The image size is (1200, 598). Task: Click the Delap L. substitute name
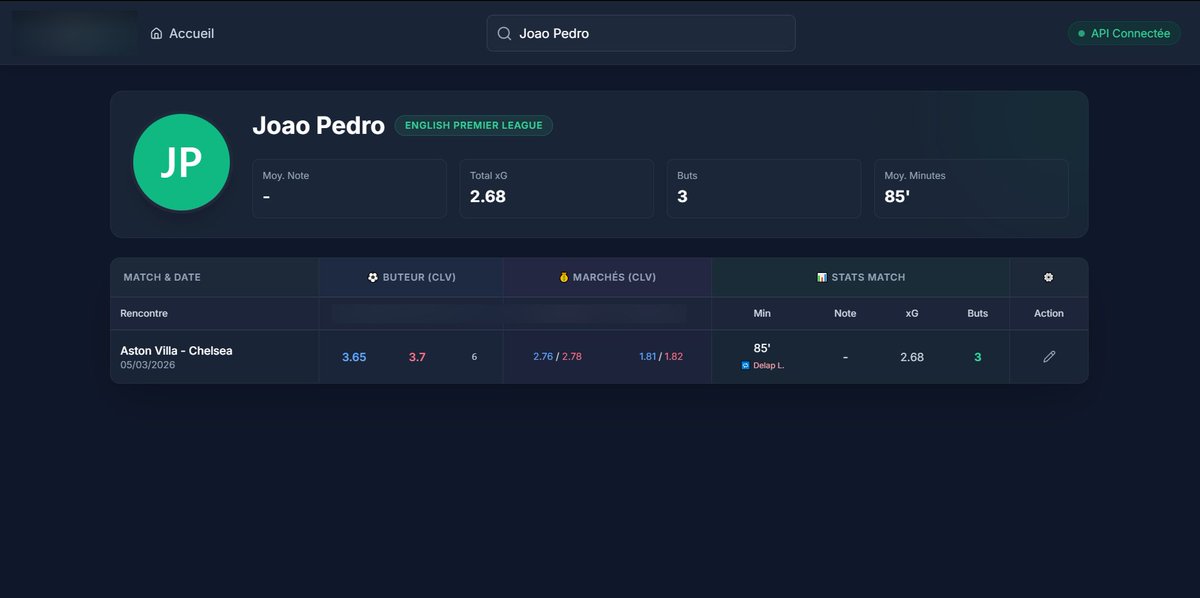point(769,365)
